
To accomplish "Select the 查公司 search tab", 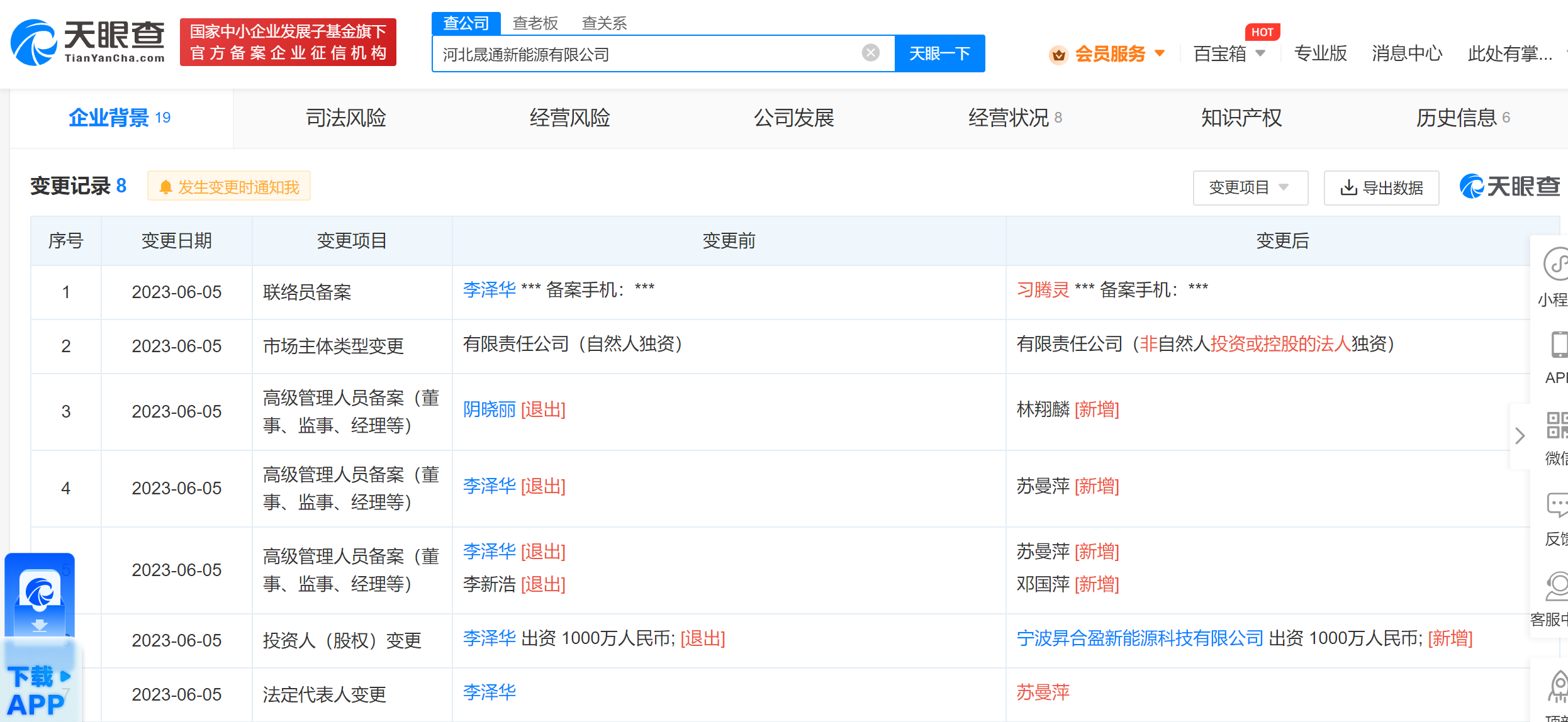I will click(x=466, y=23).
